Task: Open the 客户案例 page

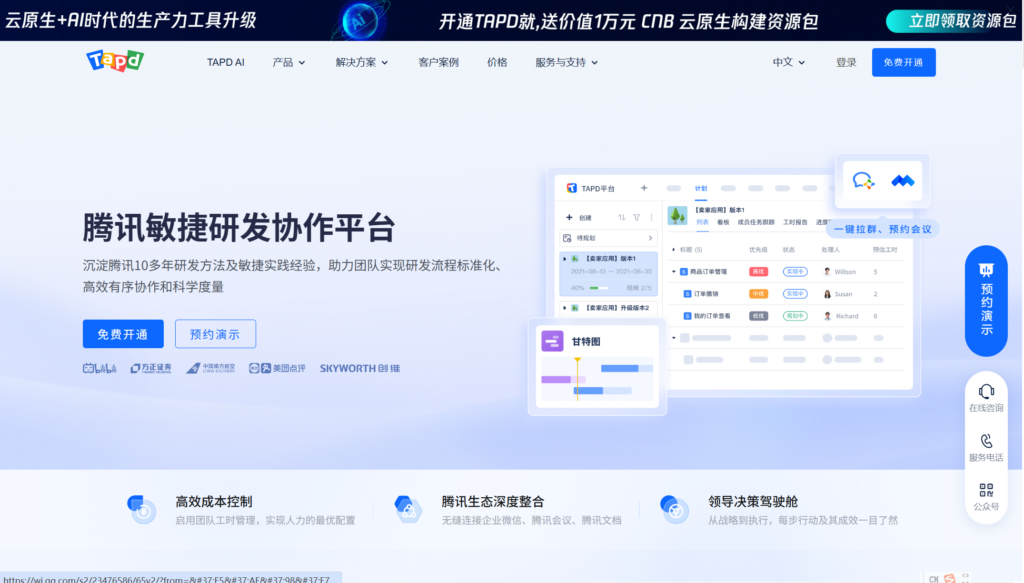Action: pyautogui.click(x=438, y=62)
